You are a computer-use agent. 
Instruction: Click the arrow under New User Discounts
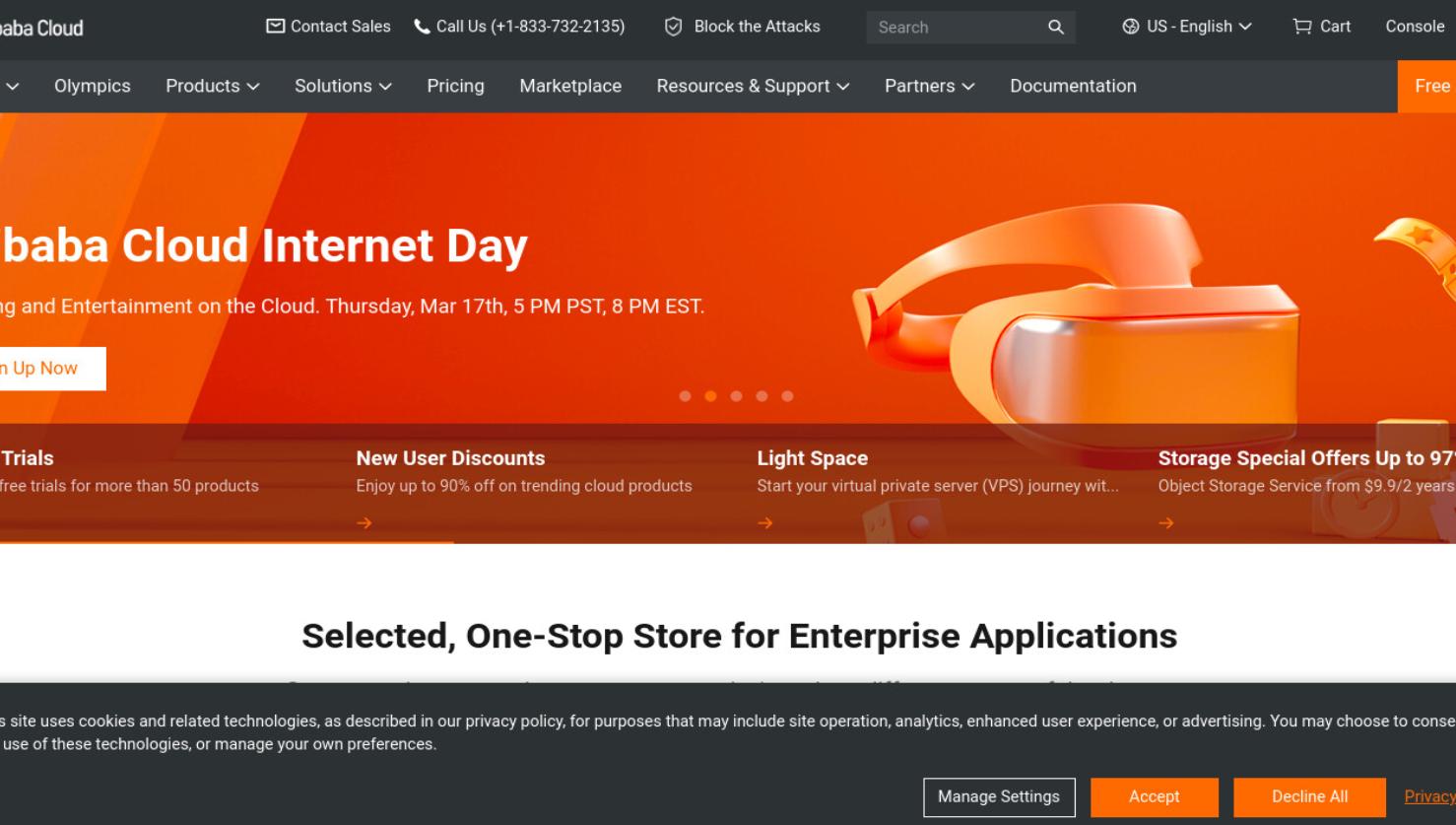(364, 523)
